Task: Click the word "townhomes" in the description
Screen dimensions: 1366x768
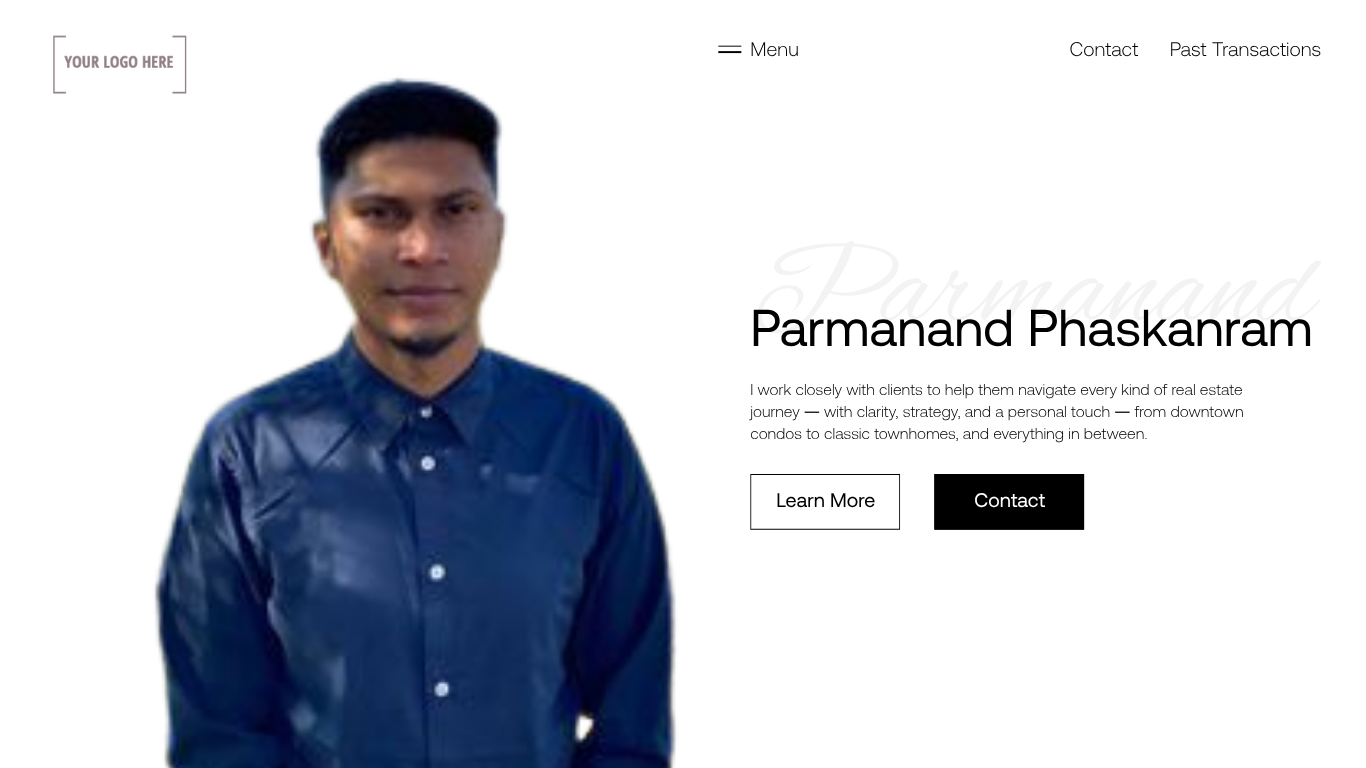Action: tap(915, 434)
